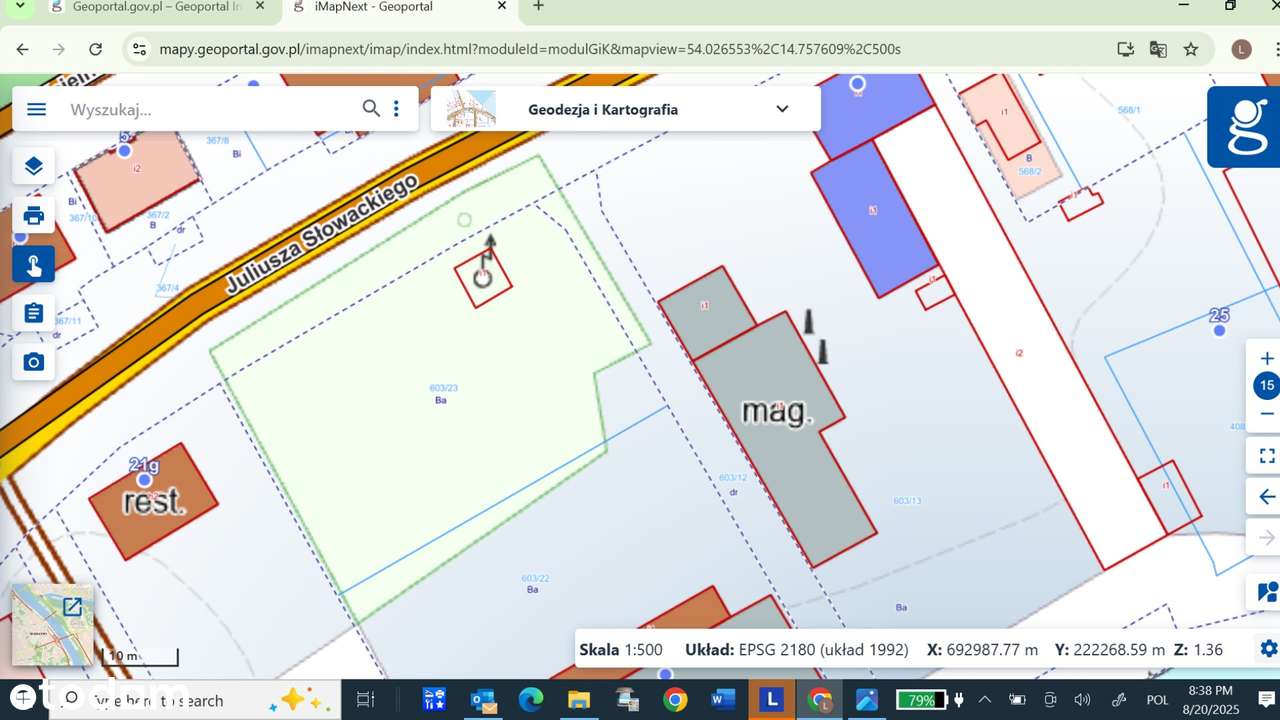Expand the tab search dropdown

(x=20, y=6)
